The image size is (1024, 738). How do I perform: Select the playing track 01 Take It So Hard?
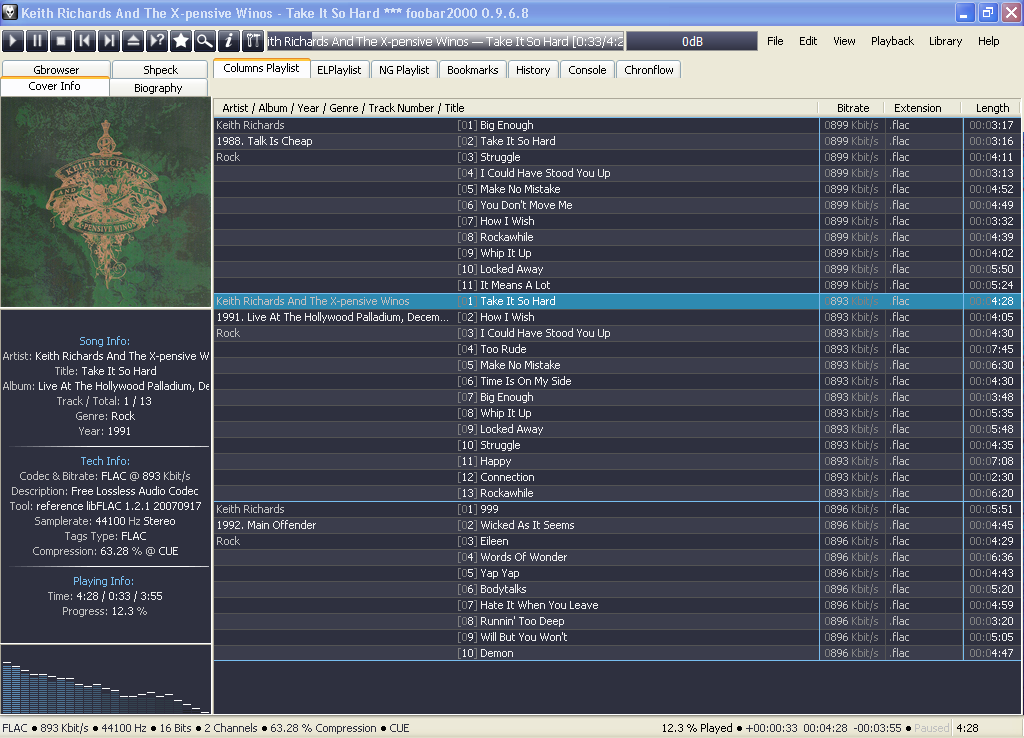point(618,301)
